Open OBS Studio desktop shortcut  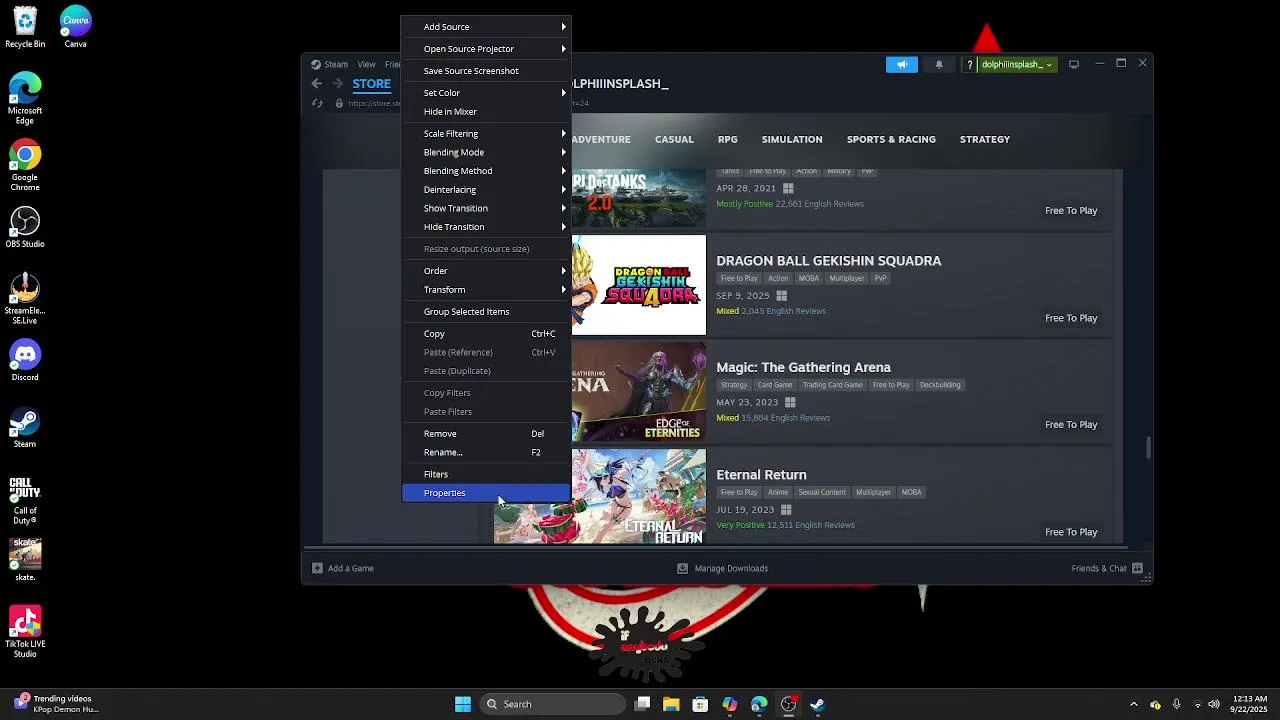click(25, 227)
